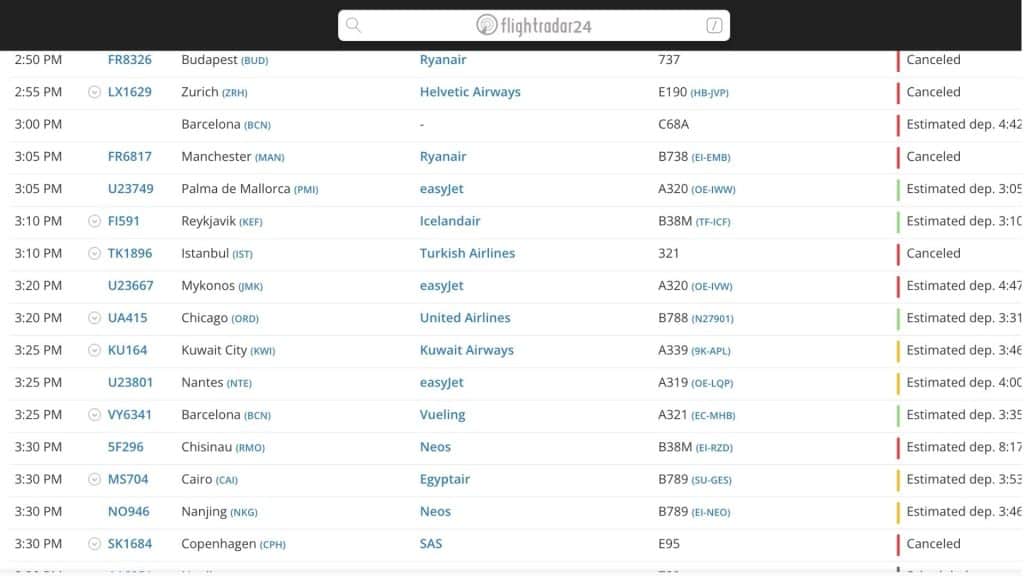Show codeshare details for UA415
This screenshot has width=1024, height=576.
(95, 318)
